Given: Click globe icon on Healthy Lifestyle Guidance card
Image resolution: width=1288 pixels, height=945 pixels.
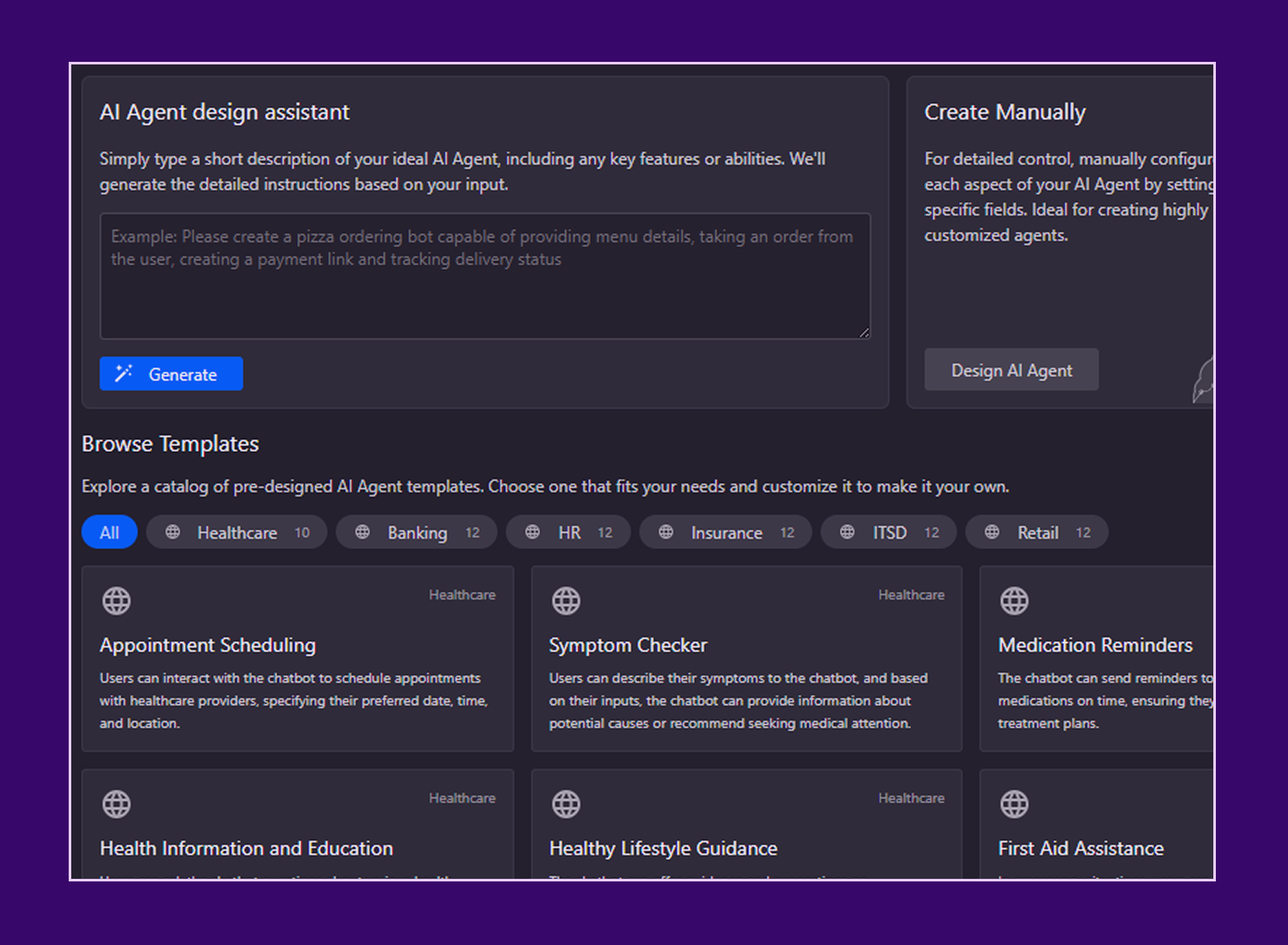Looking at the screenshot, I should coord(566,804).
